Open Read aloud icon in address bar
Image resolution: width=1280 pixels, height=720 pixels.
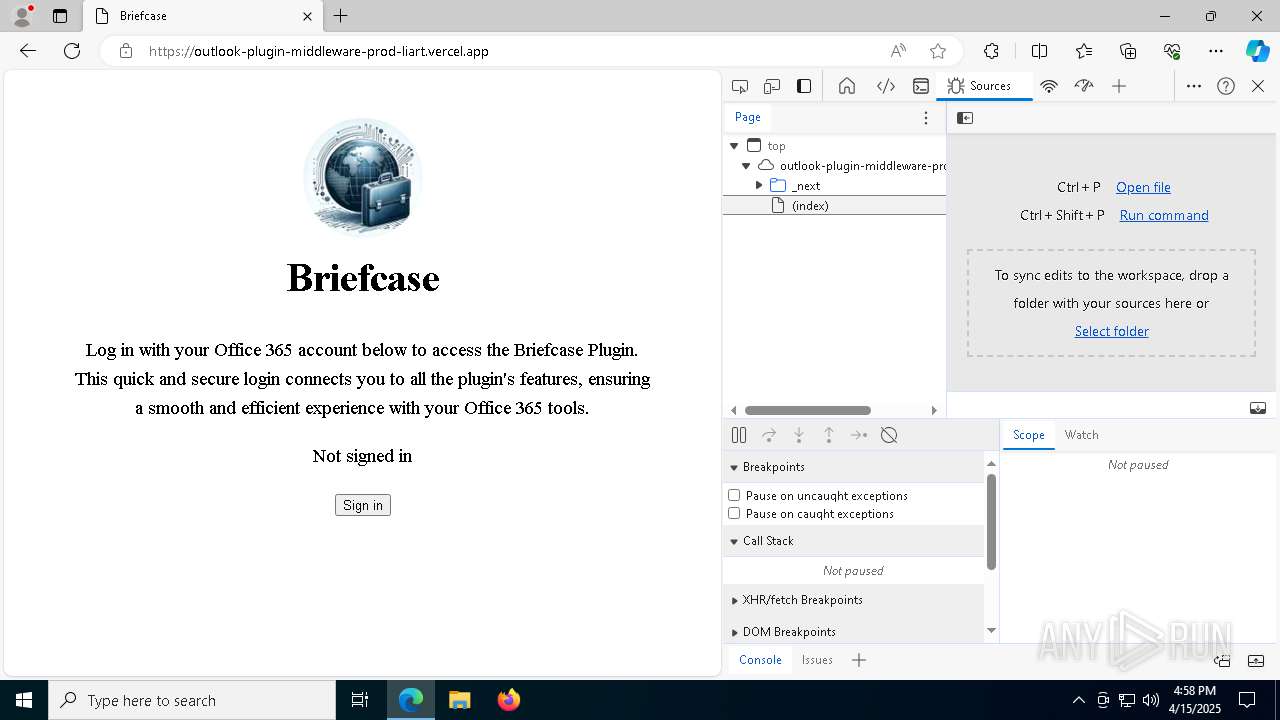coord(898,51)
